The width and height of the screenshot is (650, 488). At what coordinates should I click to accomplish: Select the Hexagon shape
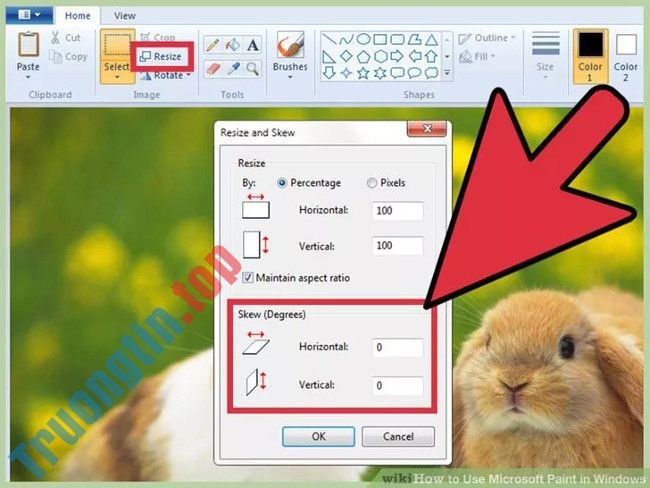click(x=380, y=56)
